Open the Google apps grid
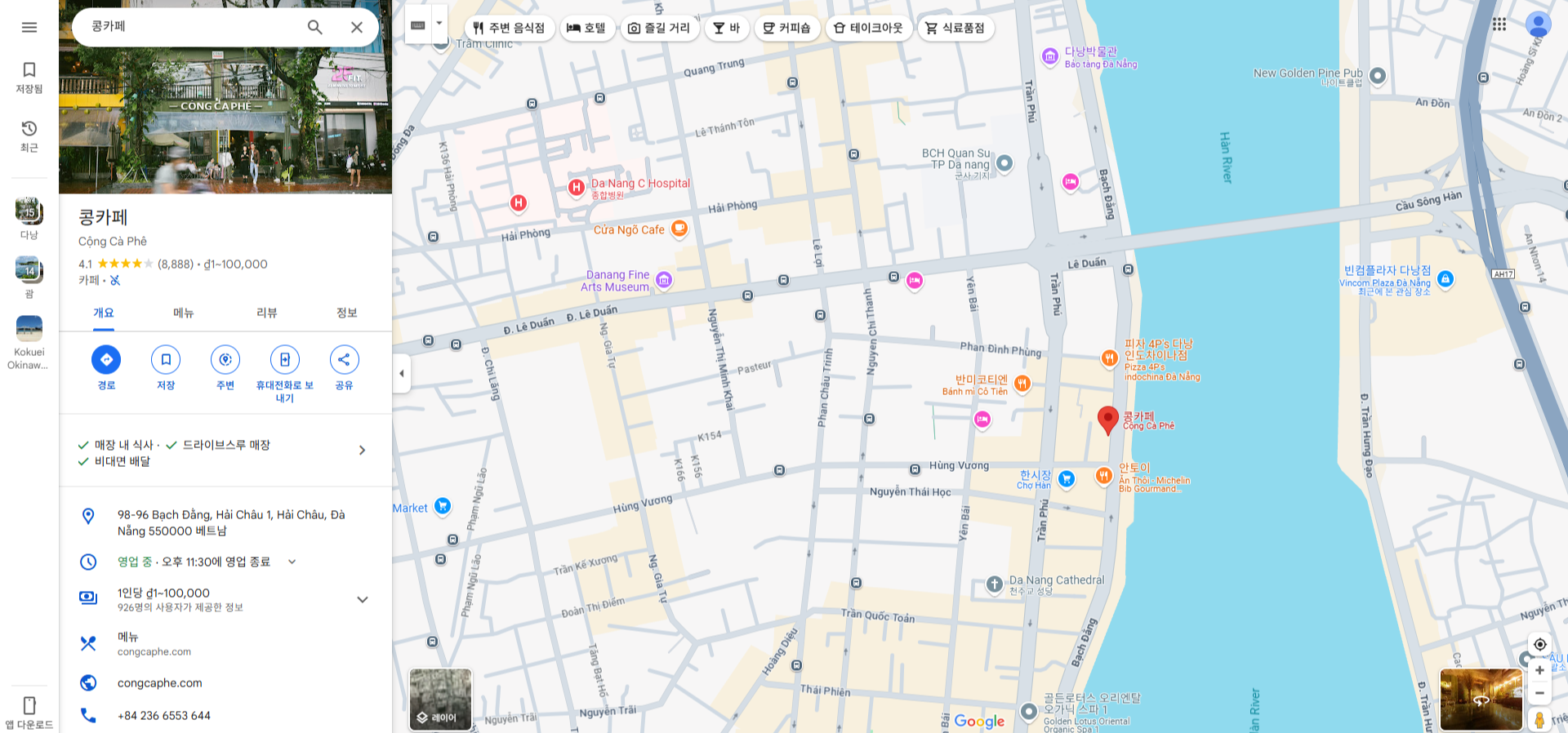Viewport: 1568px width, 733px height. (x=1499, y=24)
